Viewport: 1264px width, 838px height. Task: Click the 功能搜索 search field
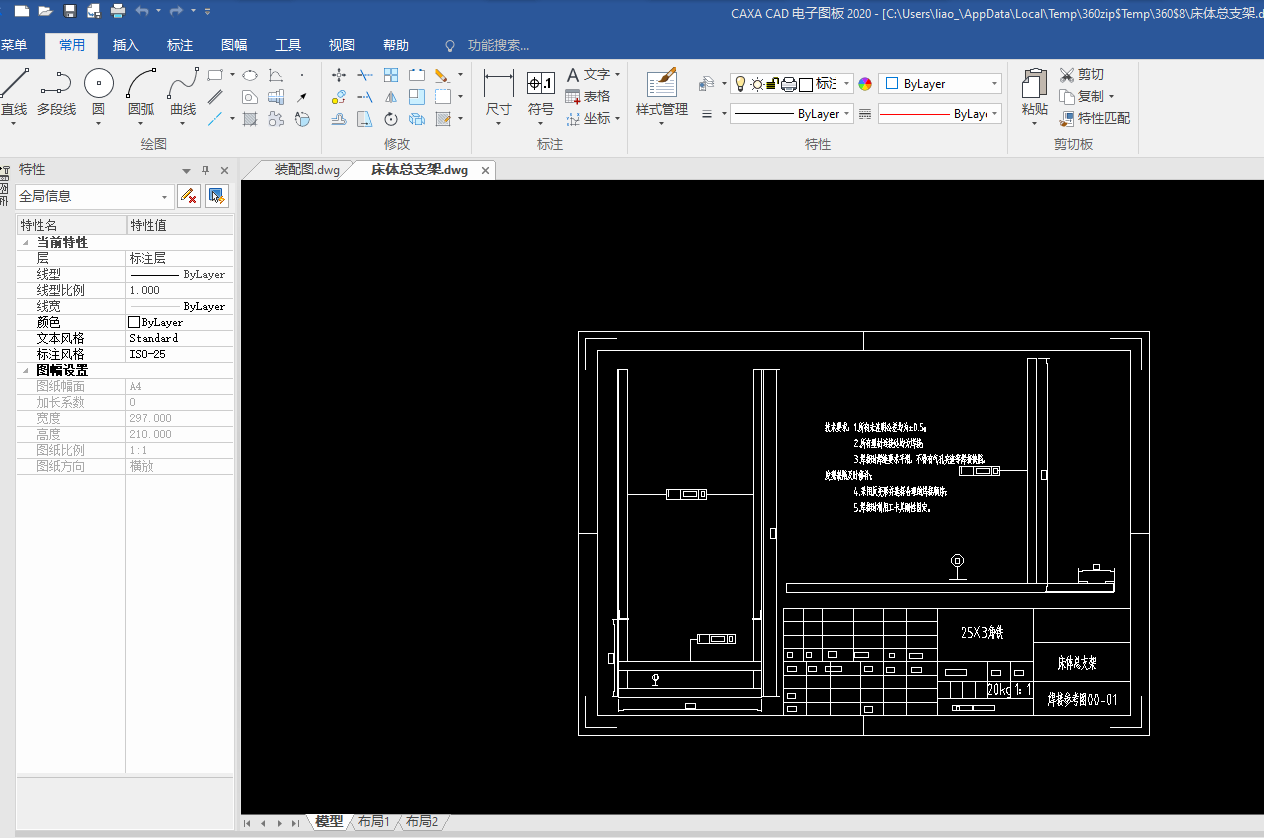498,45
